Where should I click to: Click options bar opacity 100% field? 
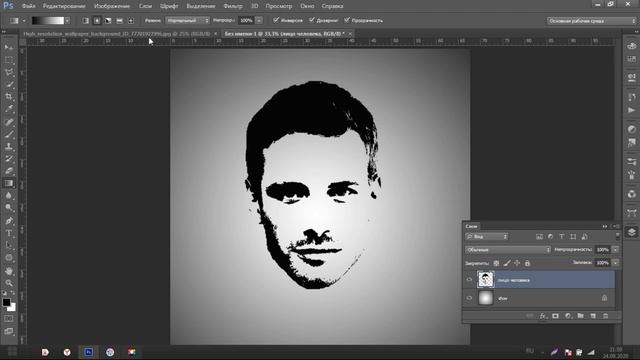click(246, 20)
